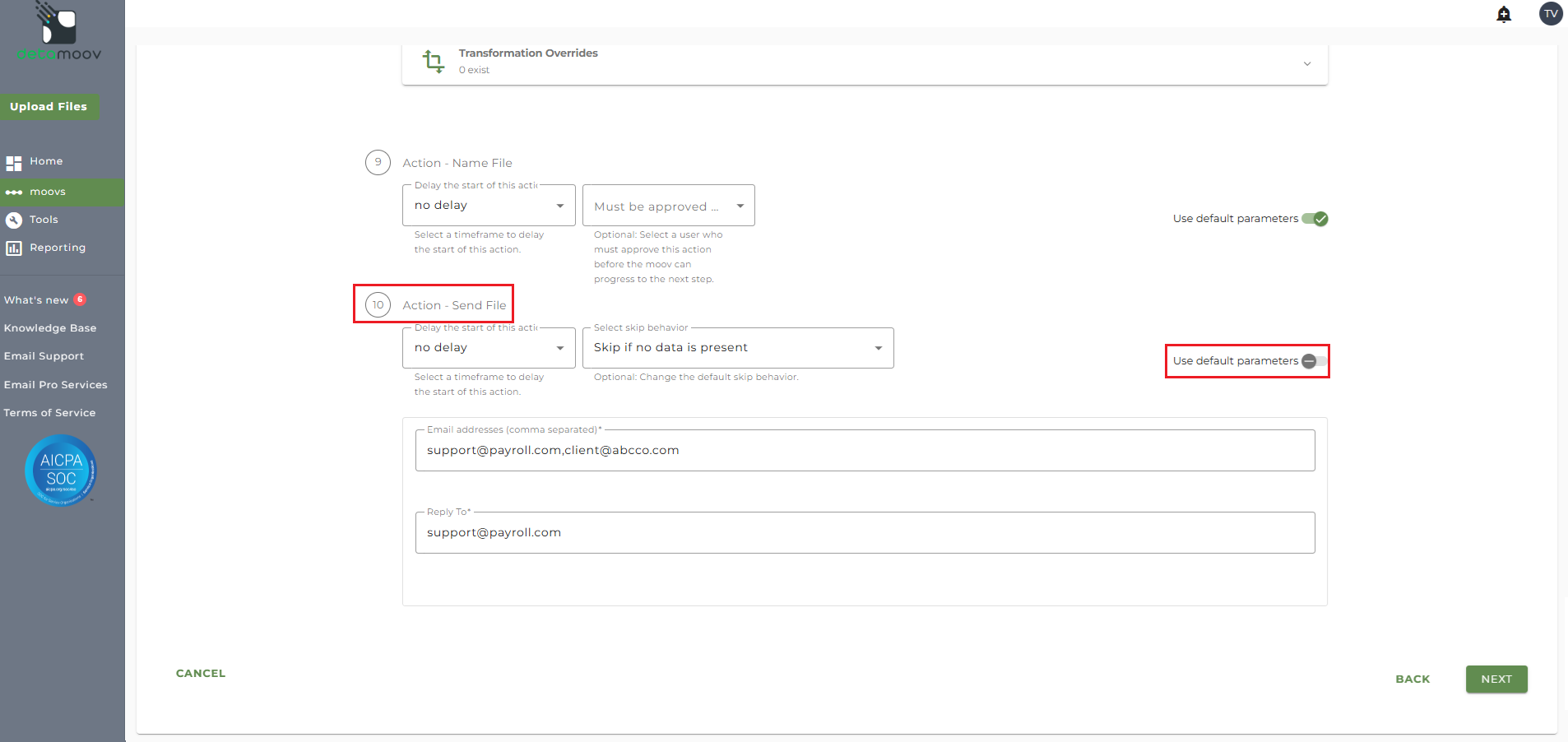Open the Must be approved dropdown

coord(668,206)
